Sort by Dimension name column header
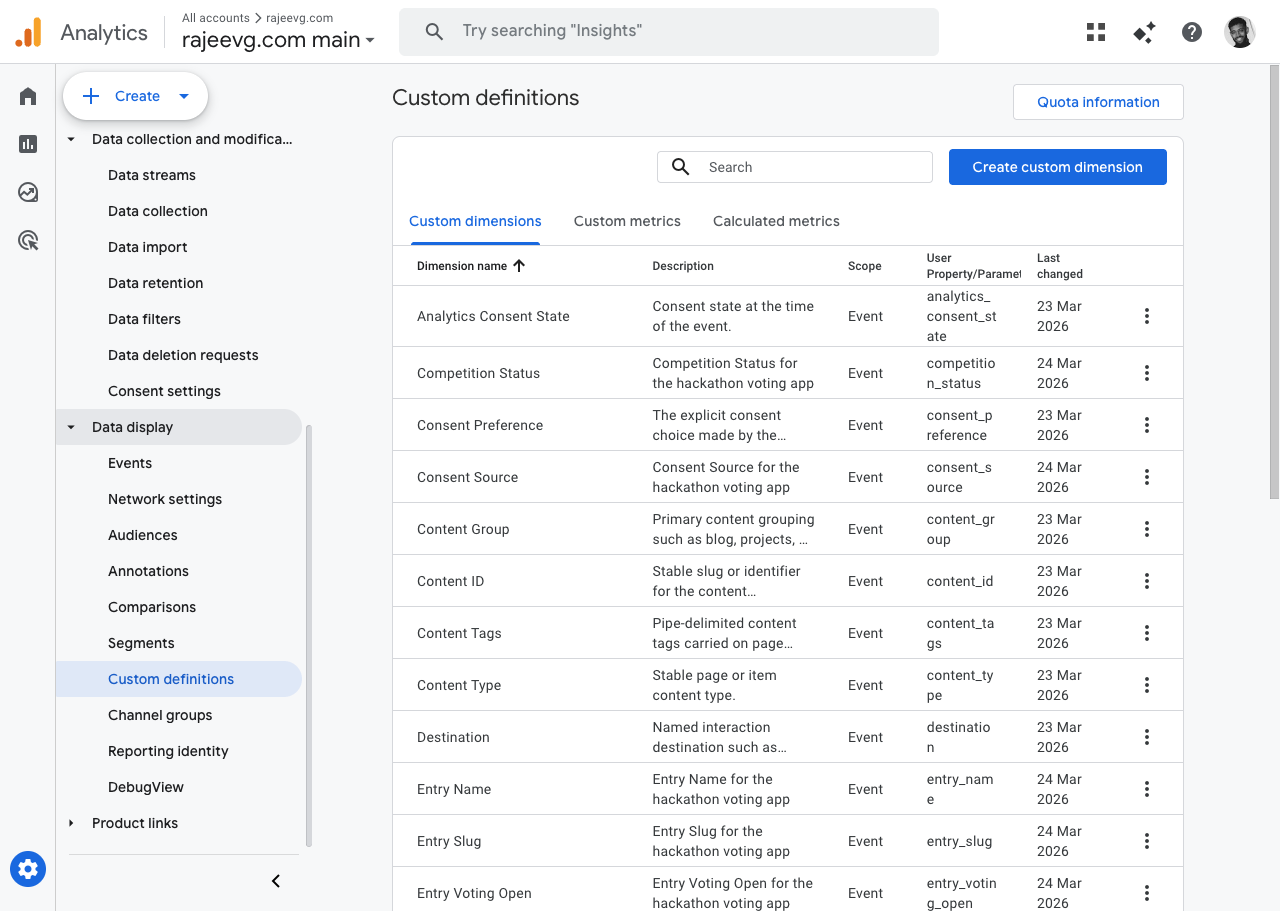1280x911 pixels. pyautogui.click(x=471, y=266)
